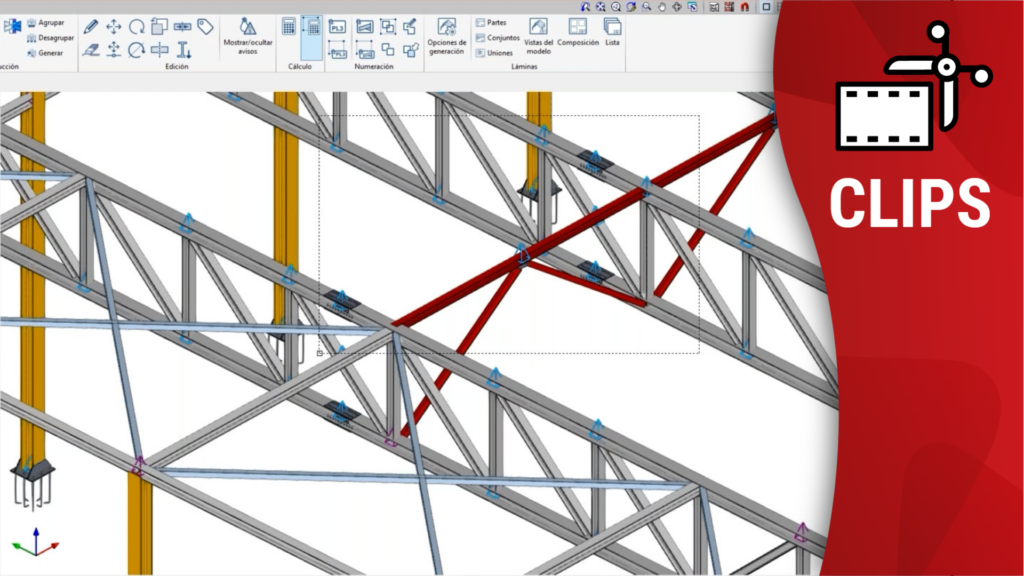Open Uniones sheets
The width and height of the screenshot is (1024, 576).
click(493, 53)
